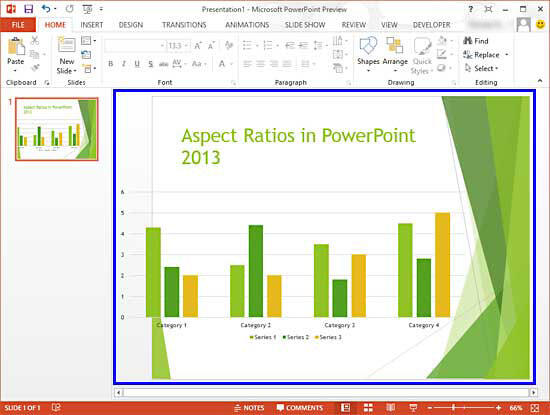Toggle the Notes pane
This screenshot has height=415, width=550.
click(249, 408)
